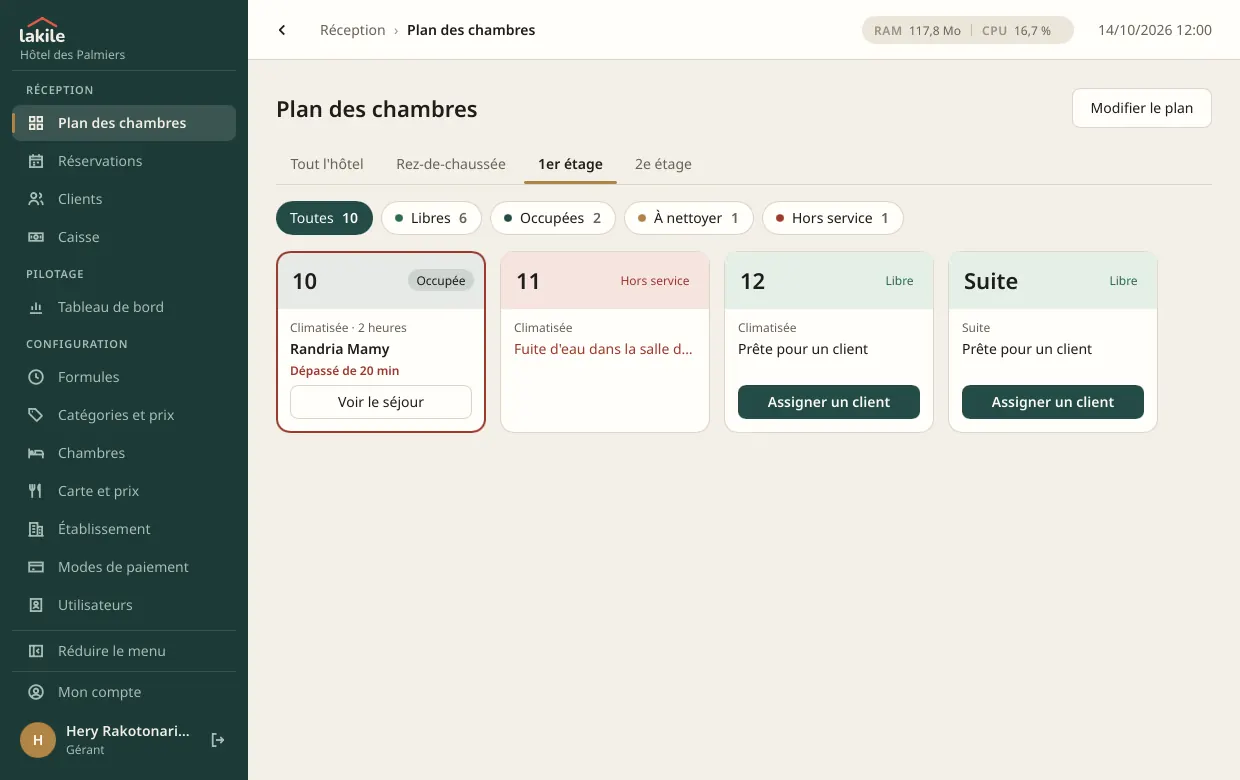Click the Plan des chambres grid icon
The height and width of the screenshot is (780, 1240).
[36, 123]
